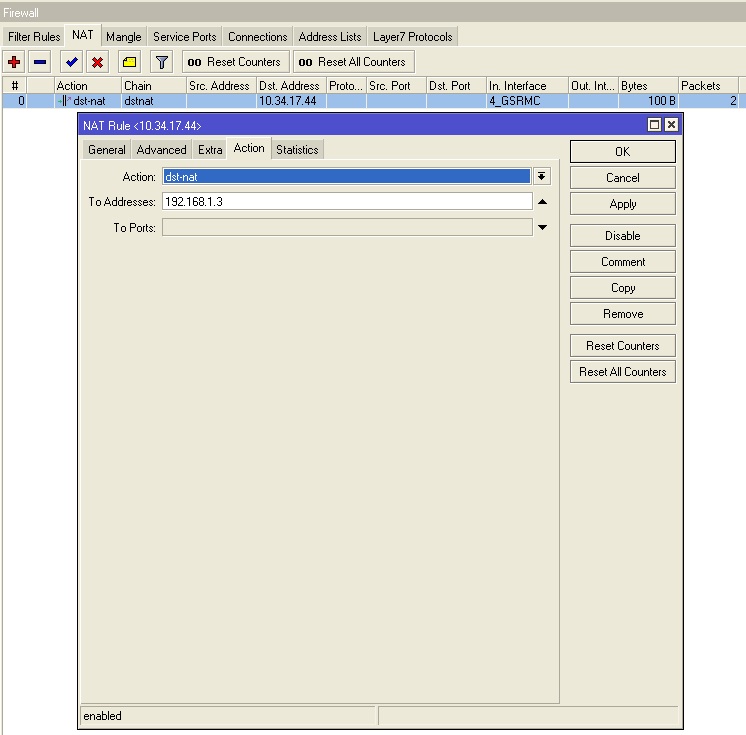Sort by Packets column header
This screenshot has height=735, width=746.
[708, 86]
